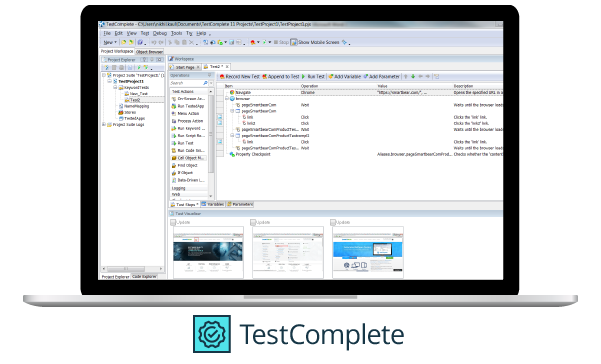Click the search icon in the Operations search box
The width and height of the screenshot is (601, 364).
205,83
